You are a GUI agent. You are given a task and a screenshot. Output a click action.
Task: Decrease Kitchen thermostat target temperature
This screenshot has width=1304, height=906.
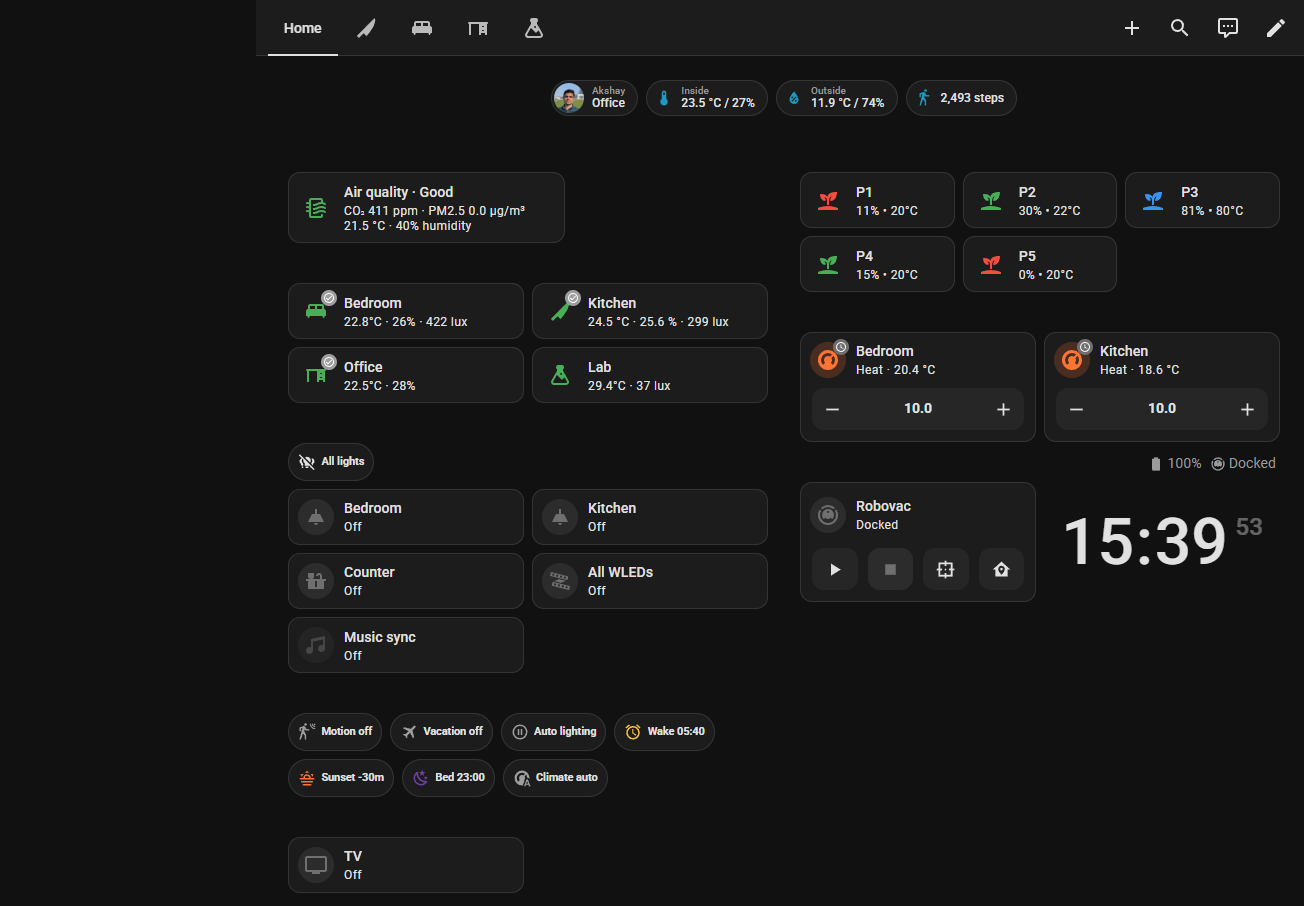pyautogui.click(x=1076, y=409)
